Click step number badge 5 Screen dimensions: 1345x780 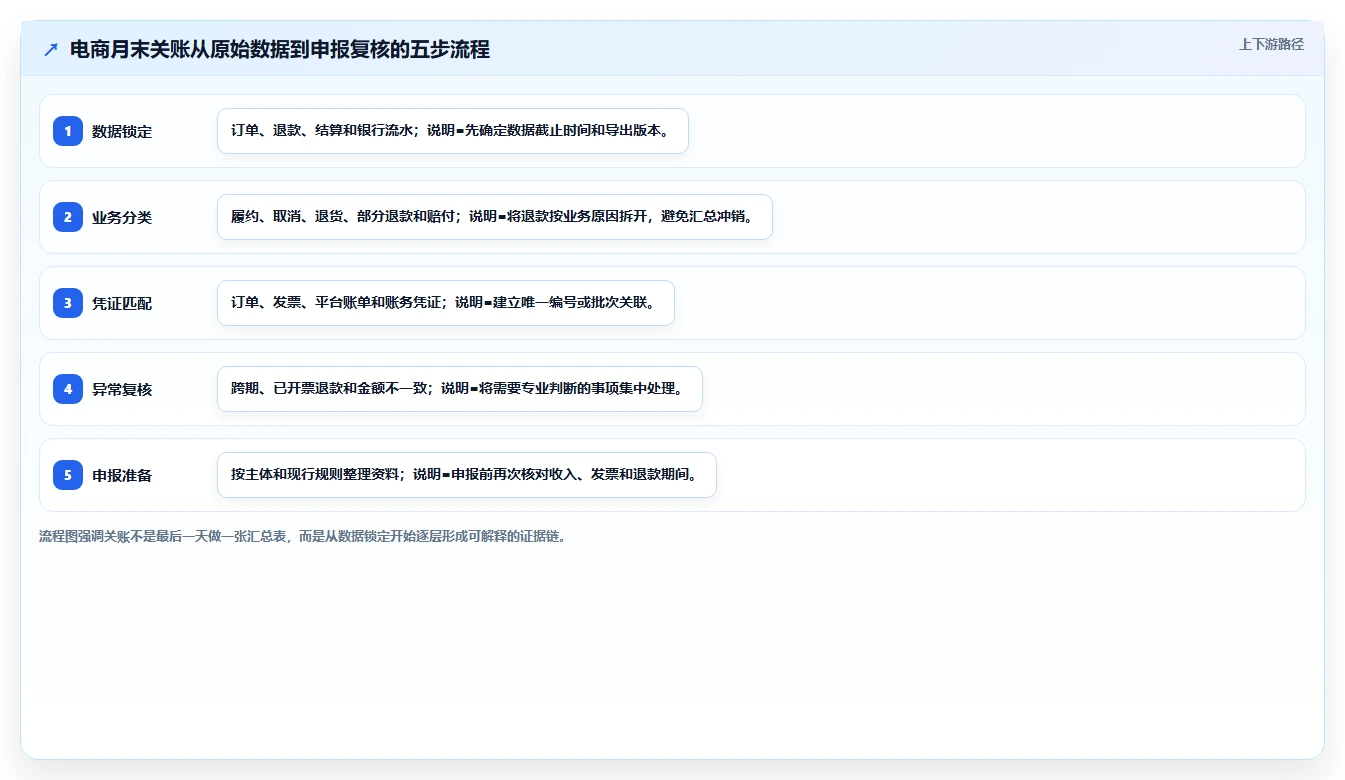coord(68,474)
